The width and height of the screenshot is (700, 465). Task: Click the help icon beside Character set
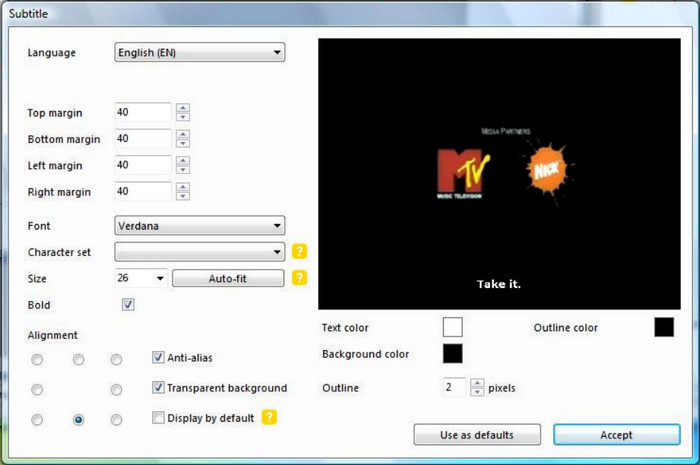[x=298, y=252]
